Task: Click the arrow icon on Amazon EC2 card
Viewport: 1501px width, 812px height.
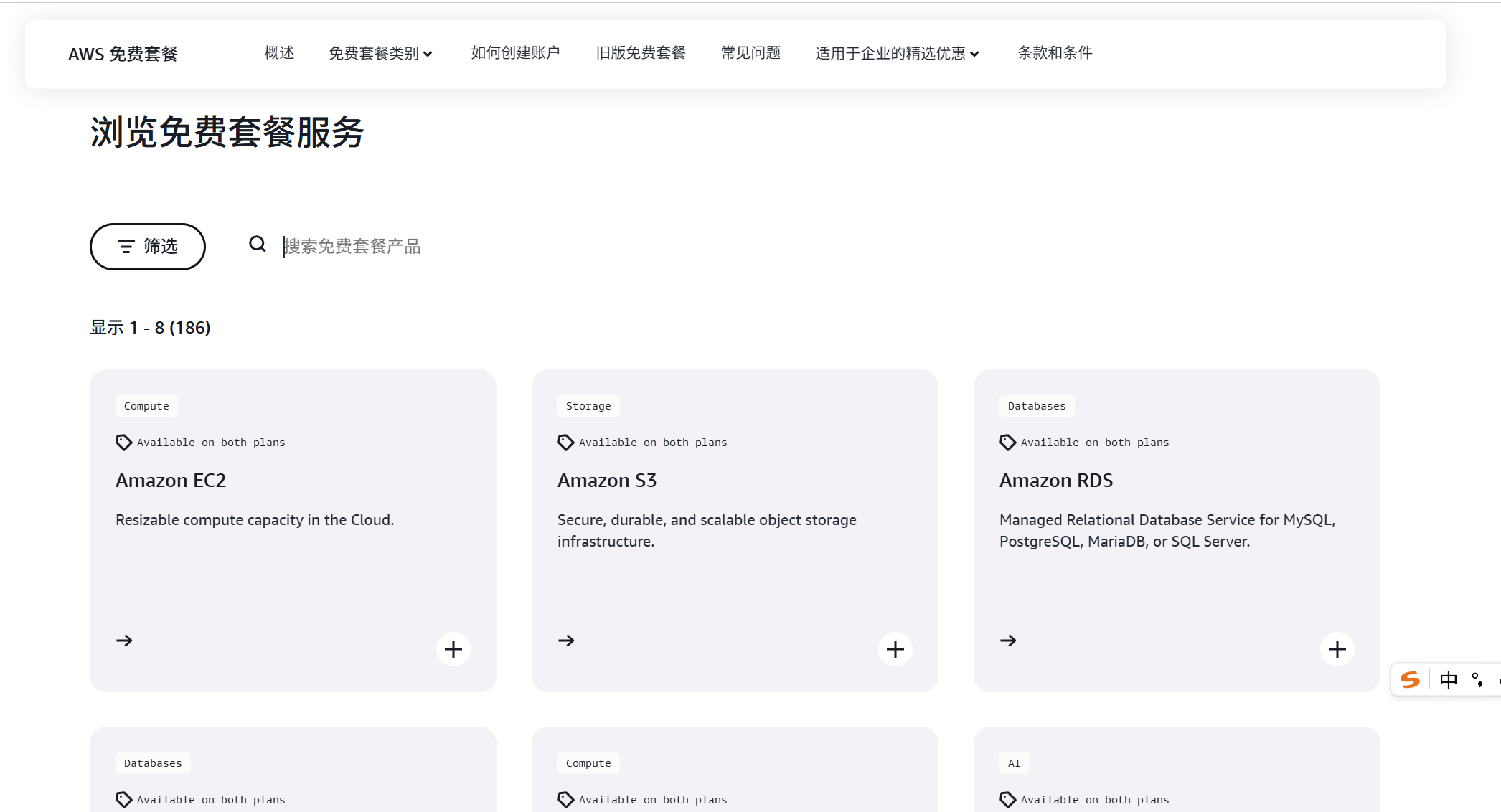Action: tap(124, 641)
